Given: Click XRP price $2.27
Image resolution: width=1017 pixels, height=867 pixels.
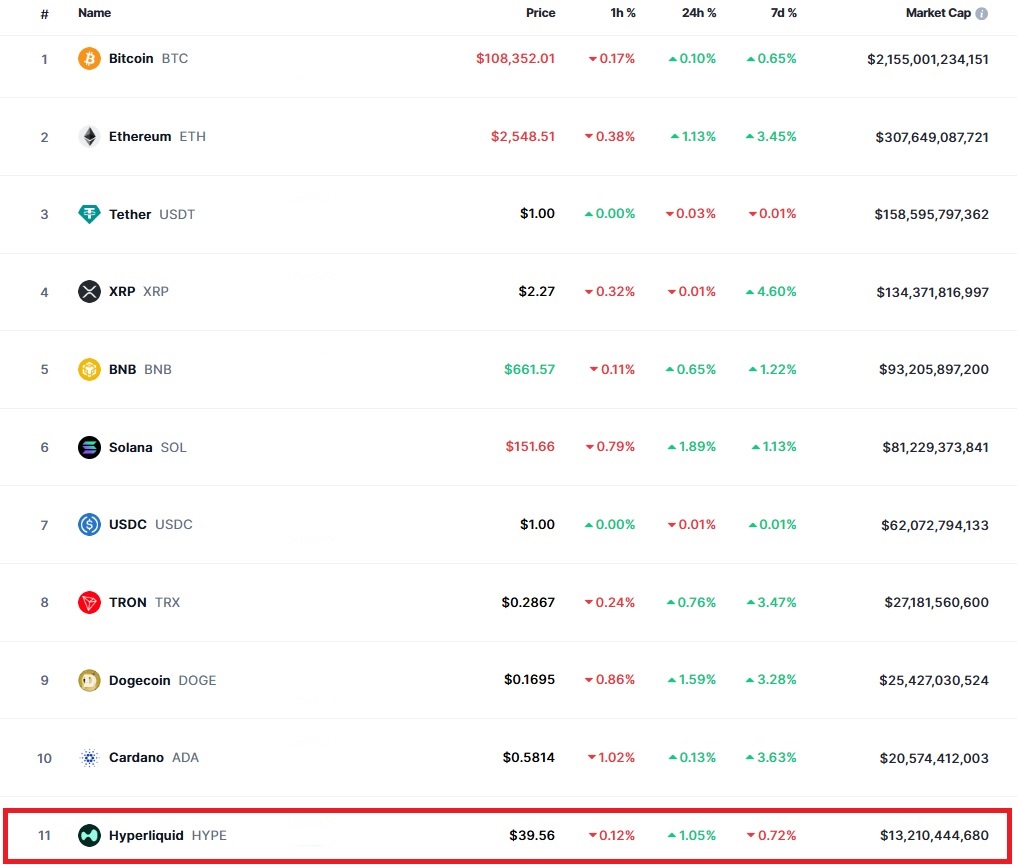Looking at the screenshot, I should 536,291.
